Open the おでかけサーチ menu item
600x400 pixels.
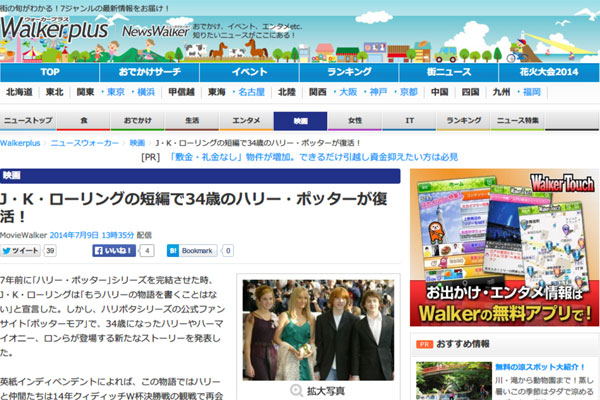[x=150, y=72]
